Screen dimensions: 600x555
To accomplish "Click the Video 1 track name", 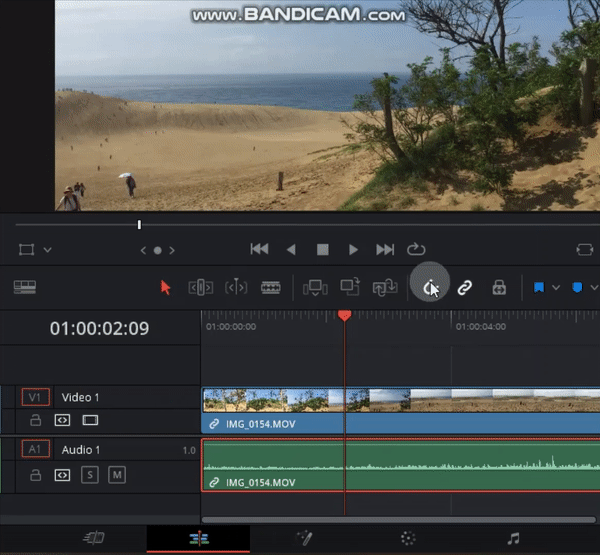I will click(x=80, y=397).
